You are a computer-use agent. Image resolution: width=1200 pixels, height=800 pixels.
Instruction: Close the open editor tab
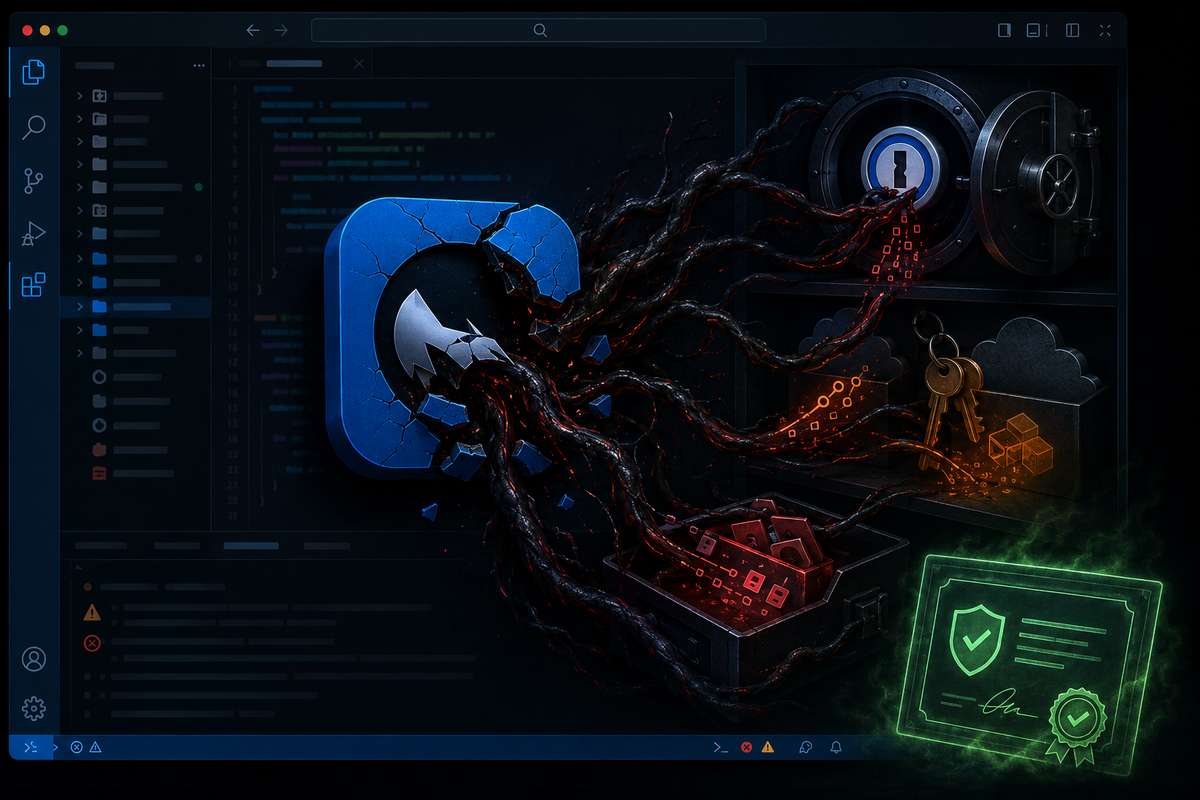pyautogui.click(x=360, y=64)
